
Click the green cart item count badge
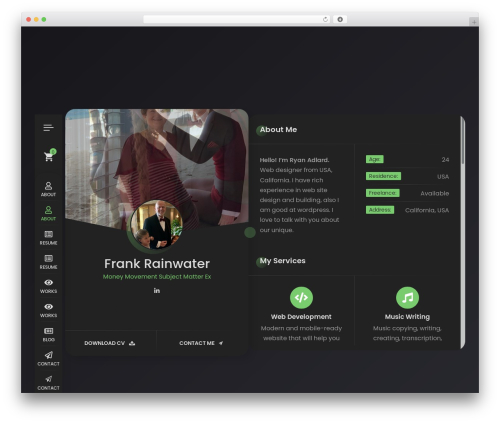click(53, 151)
